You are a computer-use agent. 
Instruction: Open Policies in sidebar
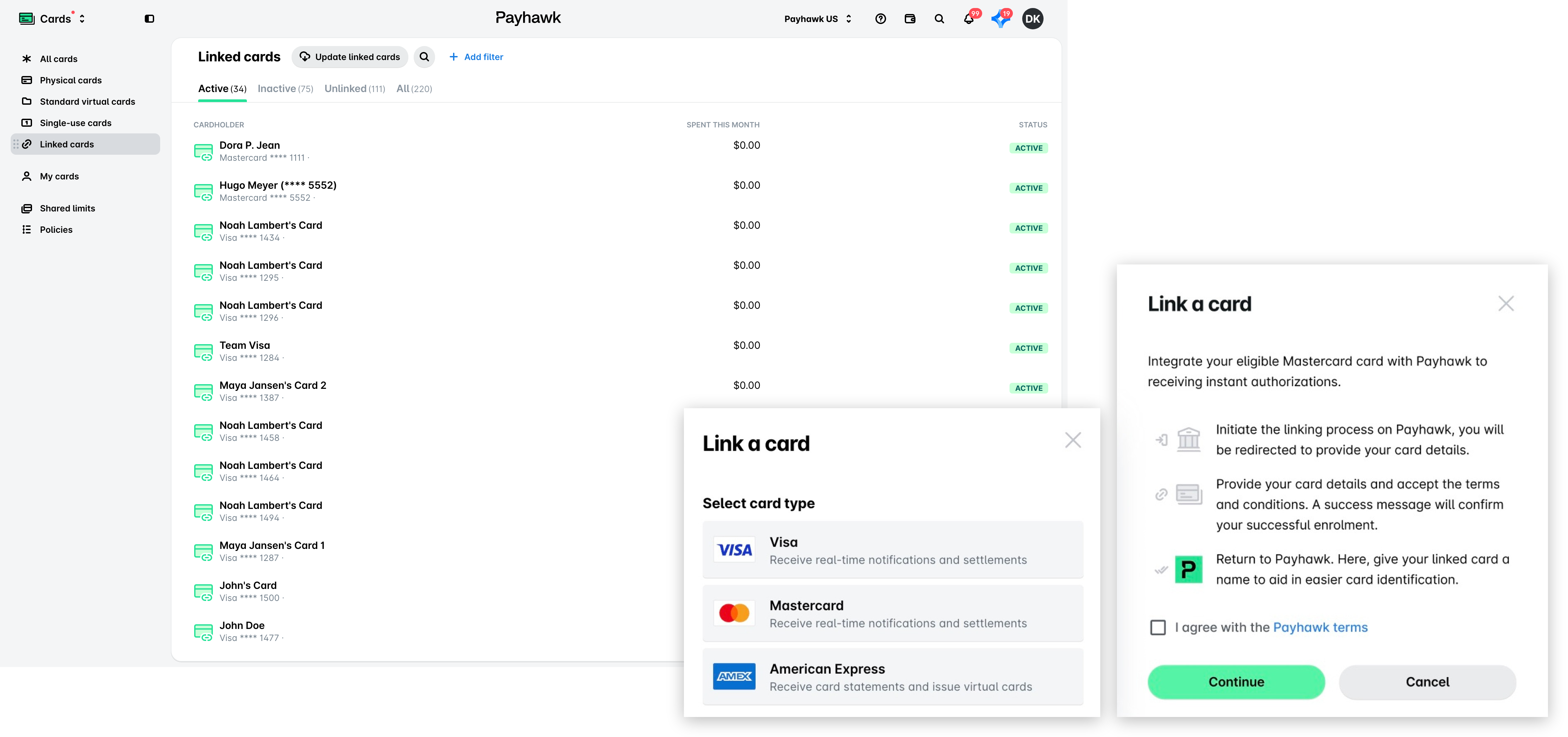click(85, 229)
